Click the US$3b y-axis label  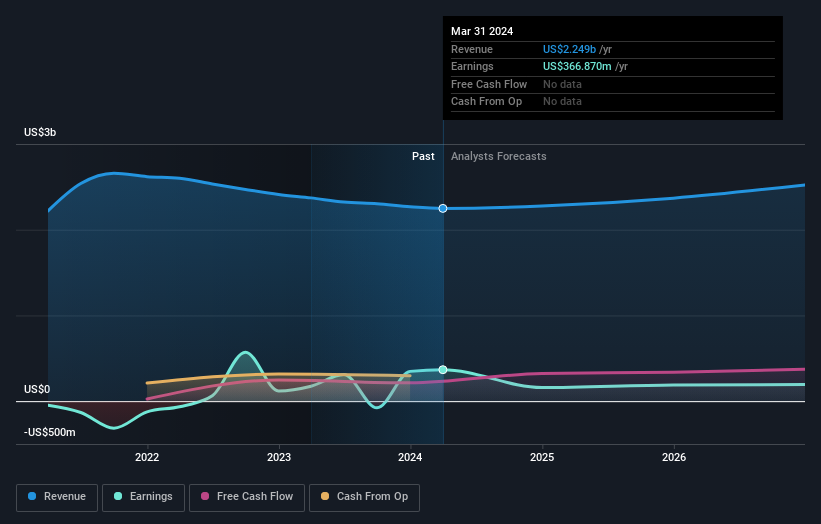pyautogui.click(x=40, y=132)
